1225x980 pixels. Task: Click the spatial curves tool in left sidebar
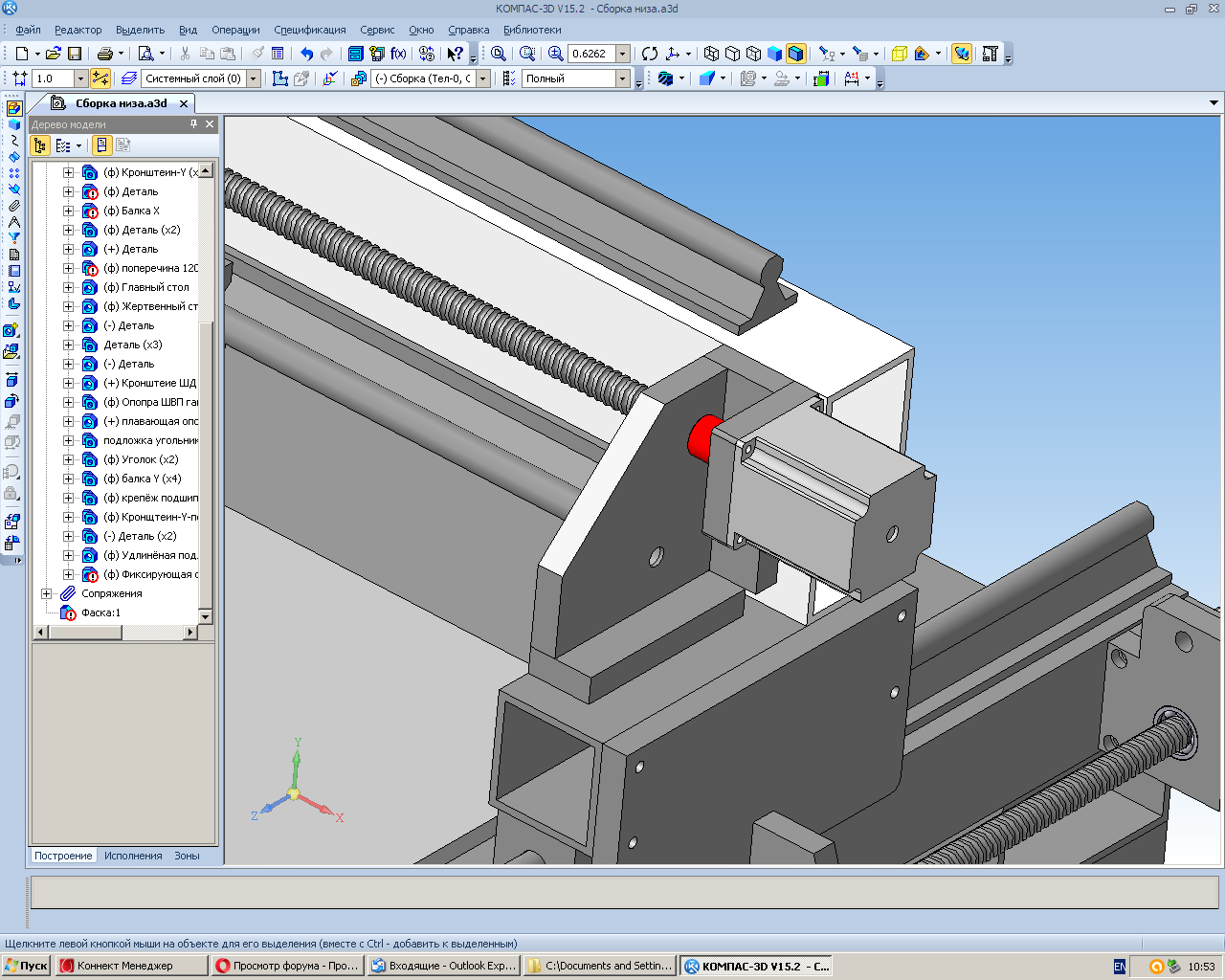coord(13,141)
